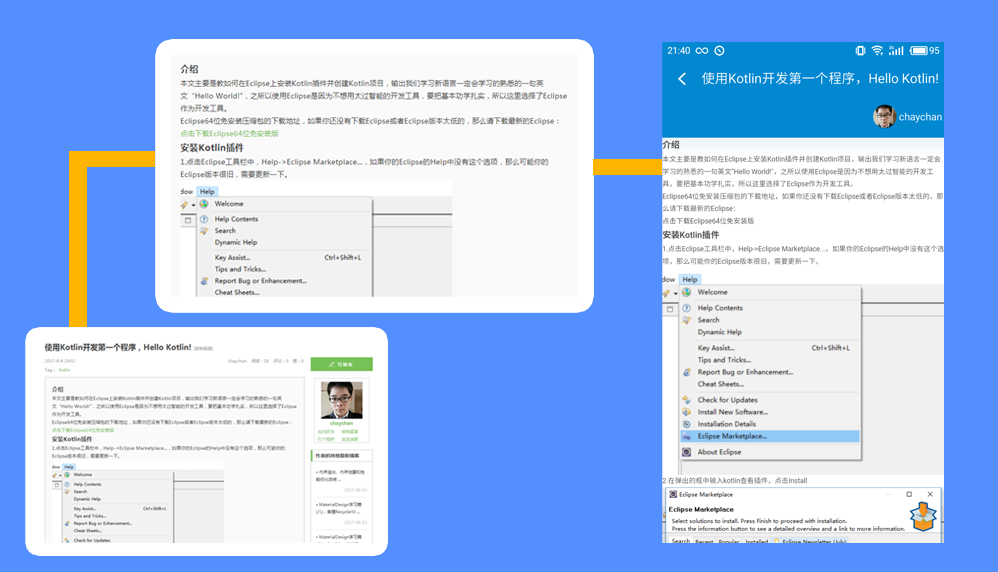Click the Install New Software icon on the phone
This screenshot has height=572, width=998.
687,412
